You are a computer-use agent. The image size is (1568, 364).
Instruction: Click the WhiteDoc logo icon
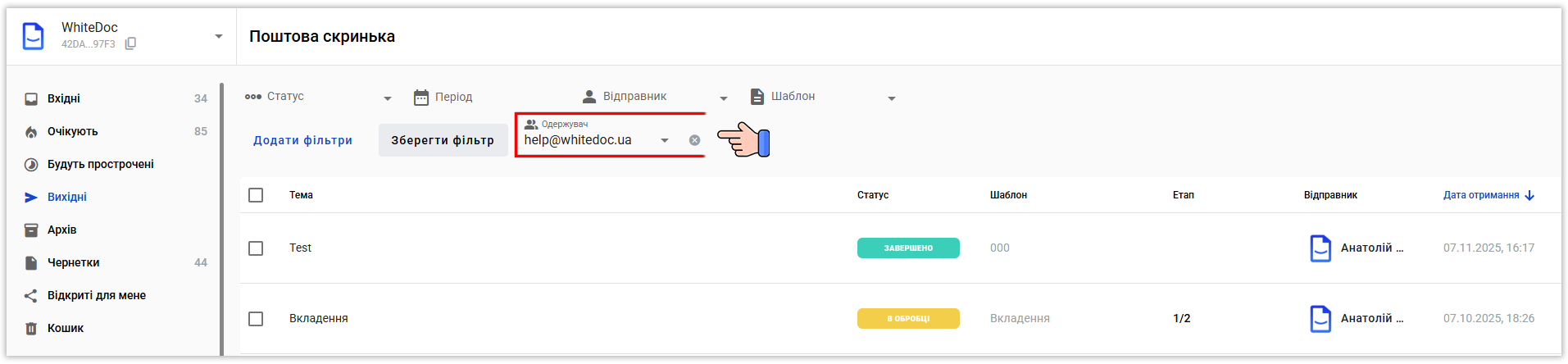34,36
